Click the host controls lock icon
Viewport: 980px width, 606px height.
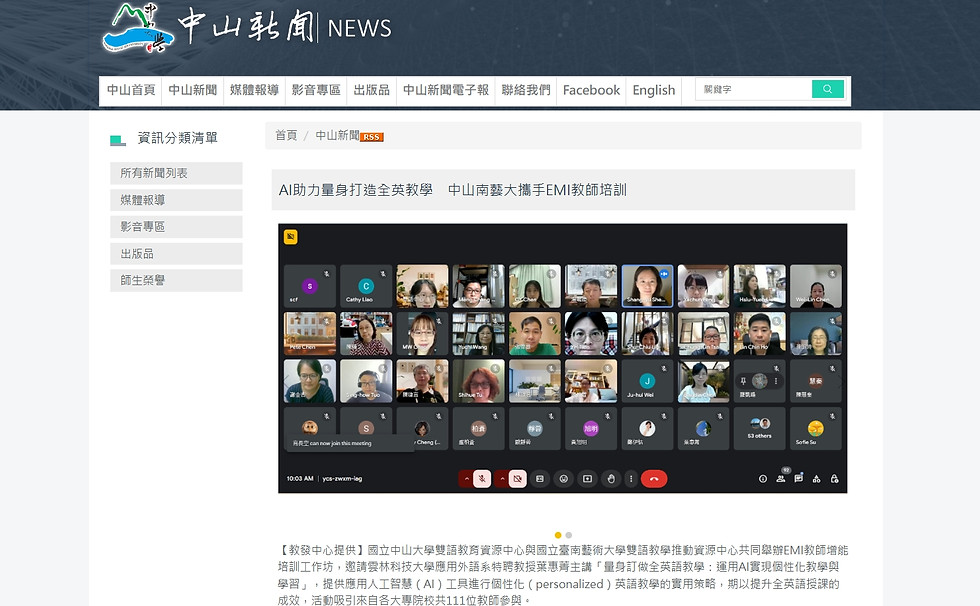tap(834, 479)
